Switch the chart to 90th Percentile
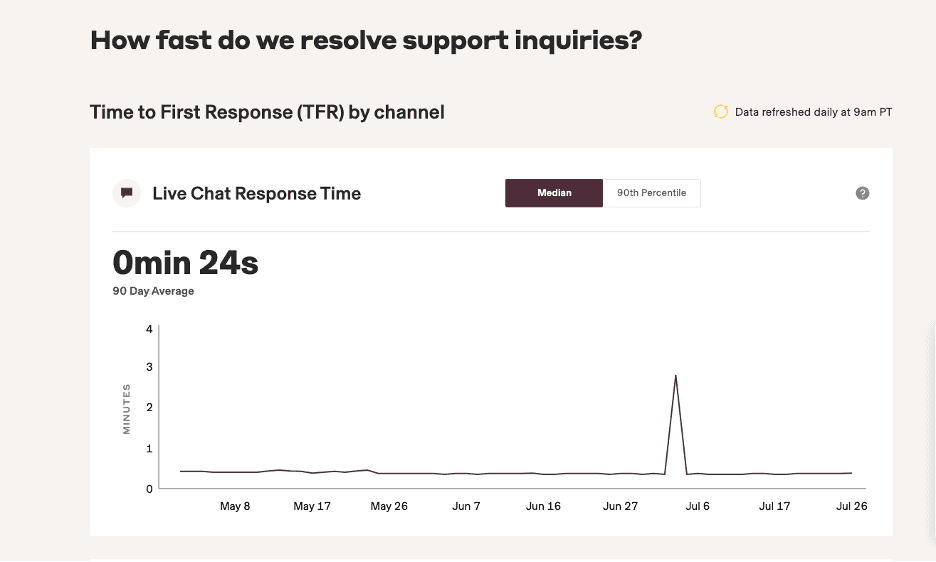Image resolution: width=936 pixels, height=562 pixels. coord(651,193)
